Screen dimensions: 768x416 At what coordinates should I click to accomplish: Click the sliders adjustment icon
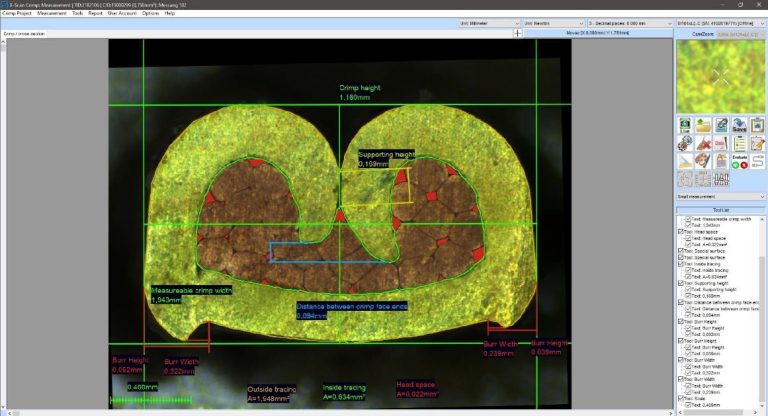721,179
